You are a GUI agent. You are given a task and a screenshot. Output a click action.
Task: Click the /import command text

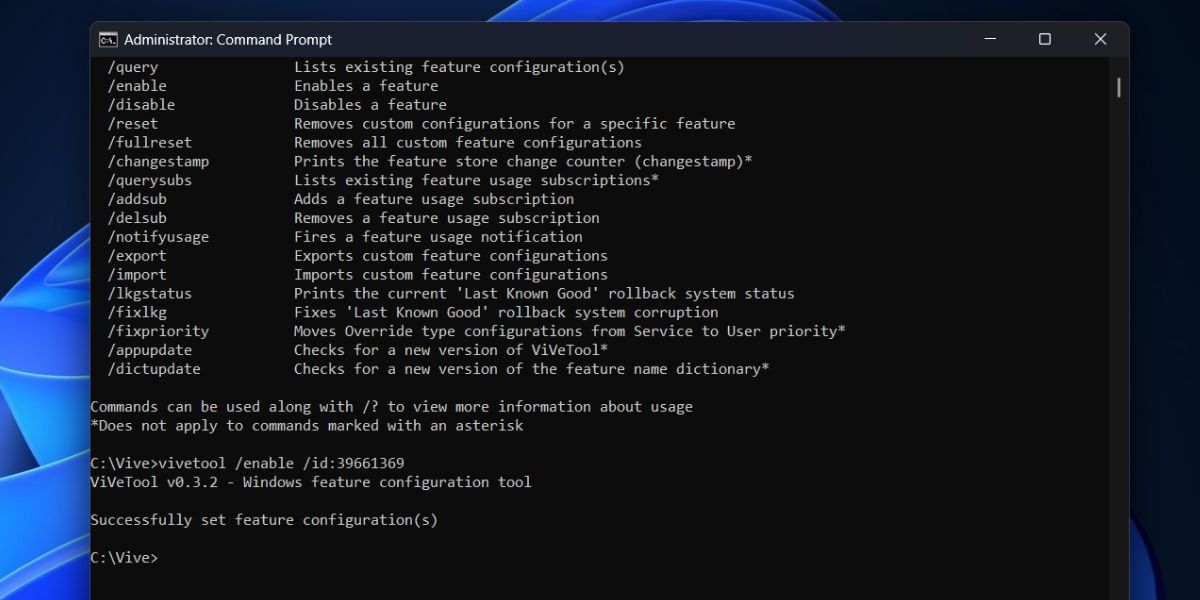[137, 275]
